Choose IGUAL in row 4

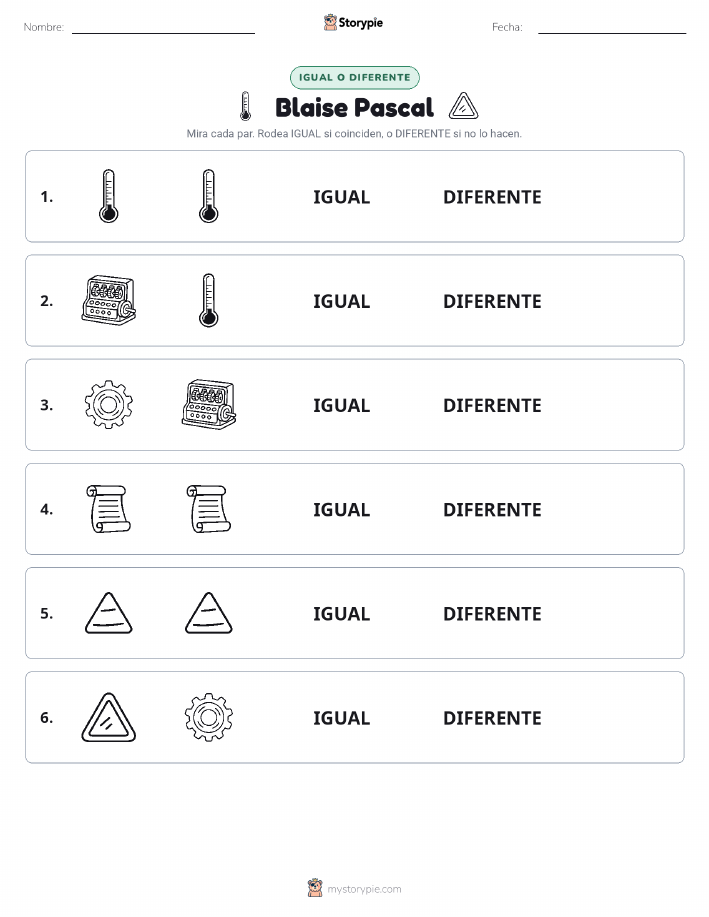click(342, 509)
